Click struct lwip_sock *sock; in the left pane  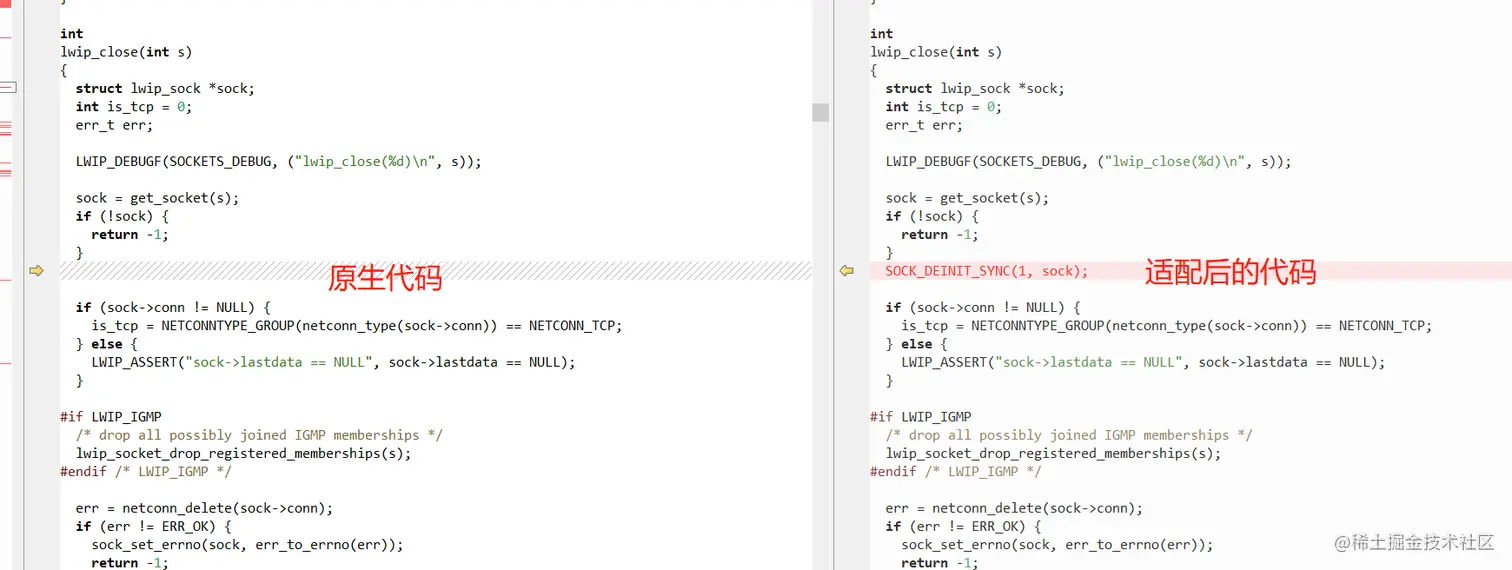(x=165, y=88)
